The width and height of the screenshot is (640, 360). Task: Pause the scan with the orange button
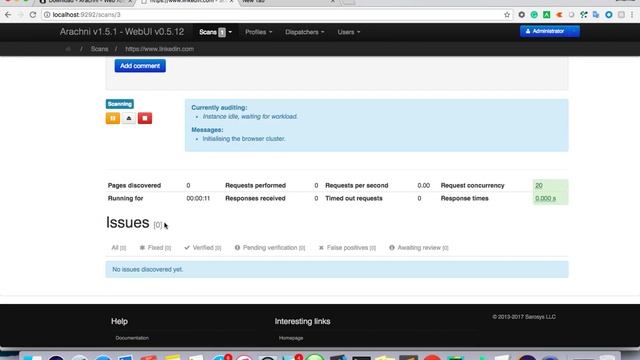click(x=113, y=118)
